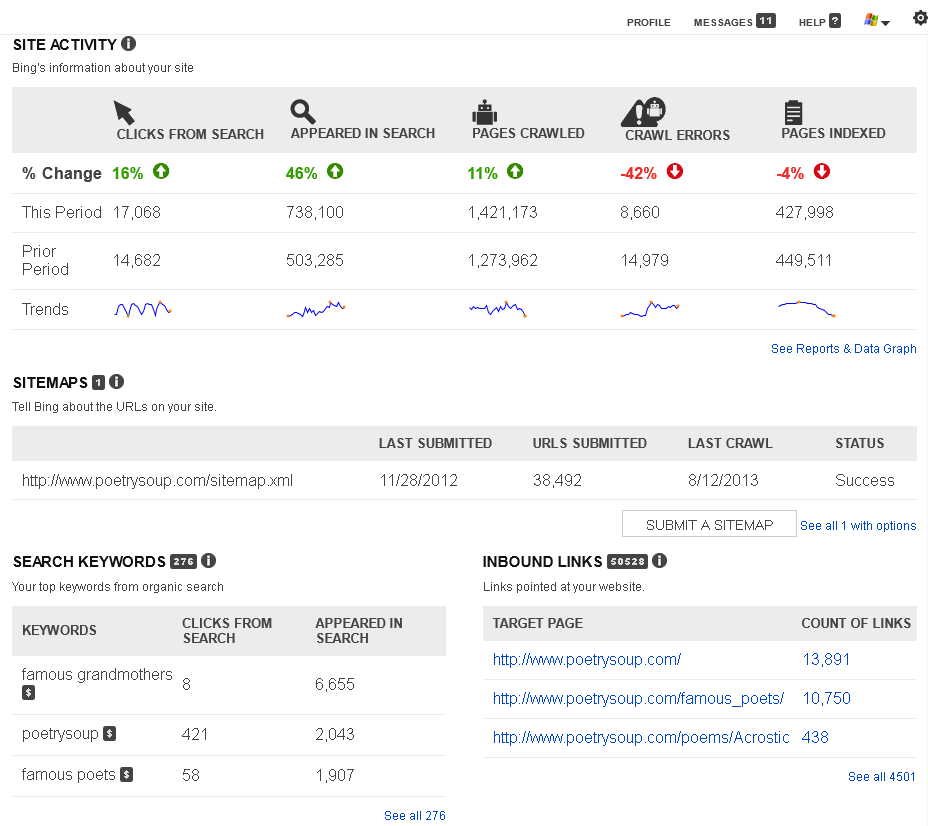This screenshot has width=928, height=826.
Task: Open the Appeared In Search trend sparkline
Action: [x=316, y=309]
